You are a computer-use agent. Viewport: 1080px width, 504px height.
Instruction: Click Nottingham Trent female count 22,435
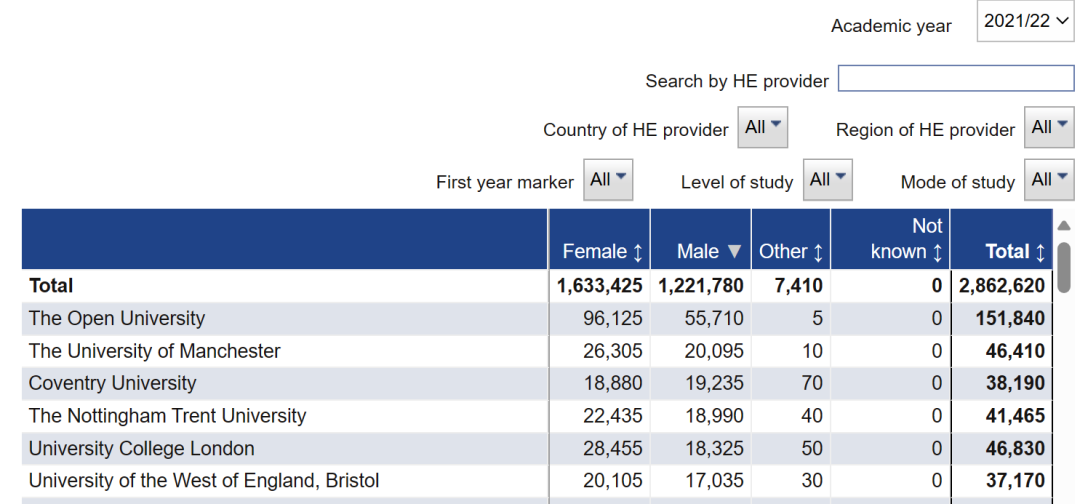(x=612, y=416)
